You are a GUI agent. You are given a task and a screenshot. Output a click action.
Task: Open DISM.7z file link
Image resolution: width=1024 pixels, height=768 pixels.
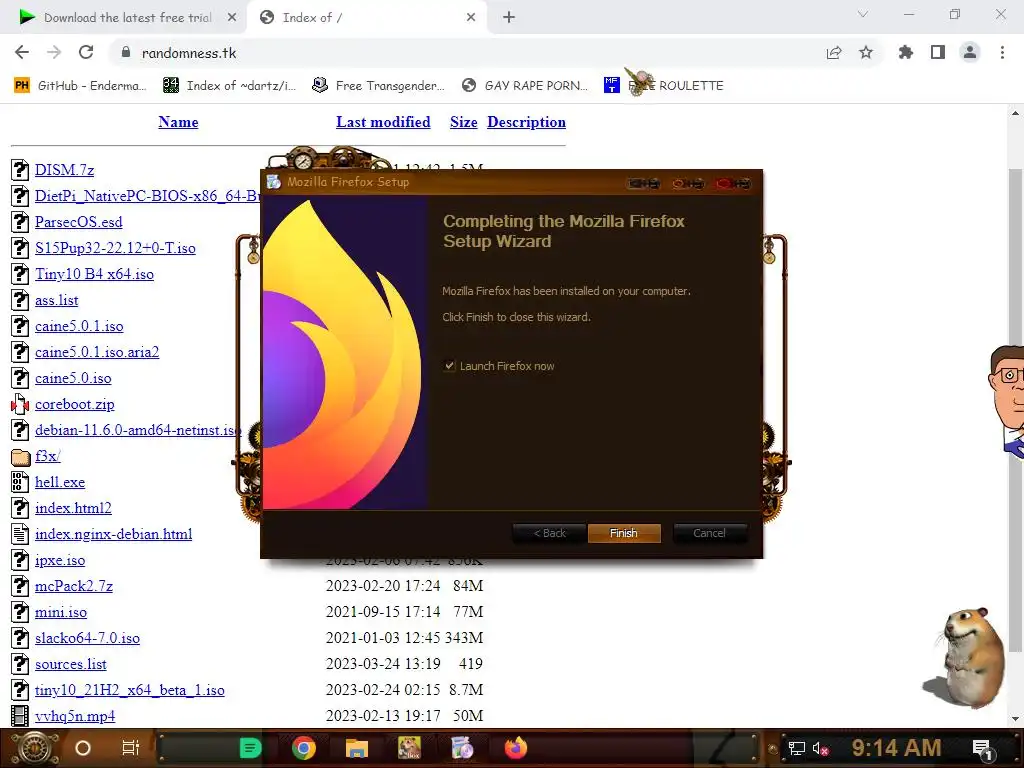(64, 170)
